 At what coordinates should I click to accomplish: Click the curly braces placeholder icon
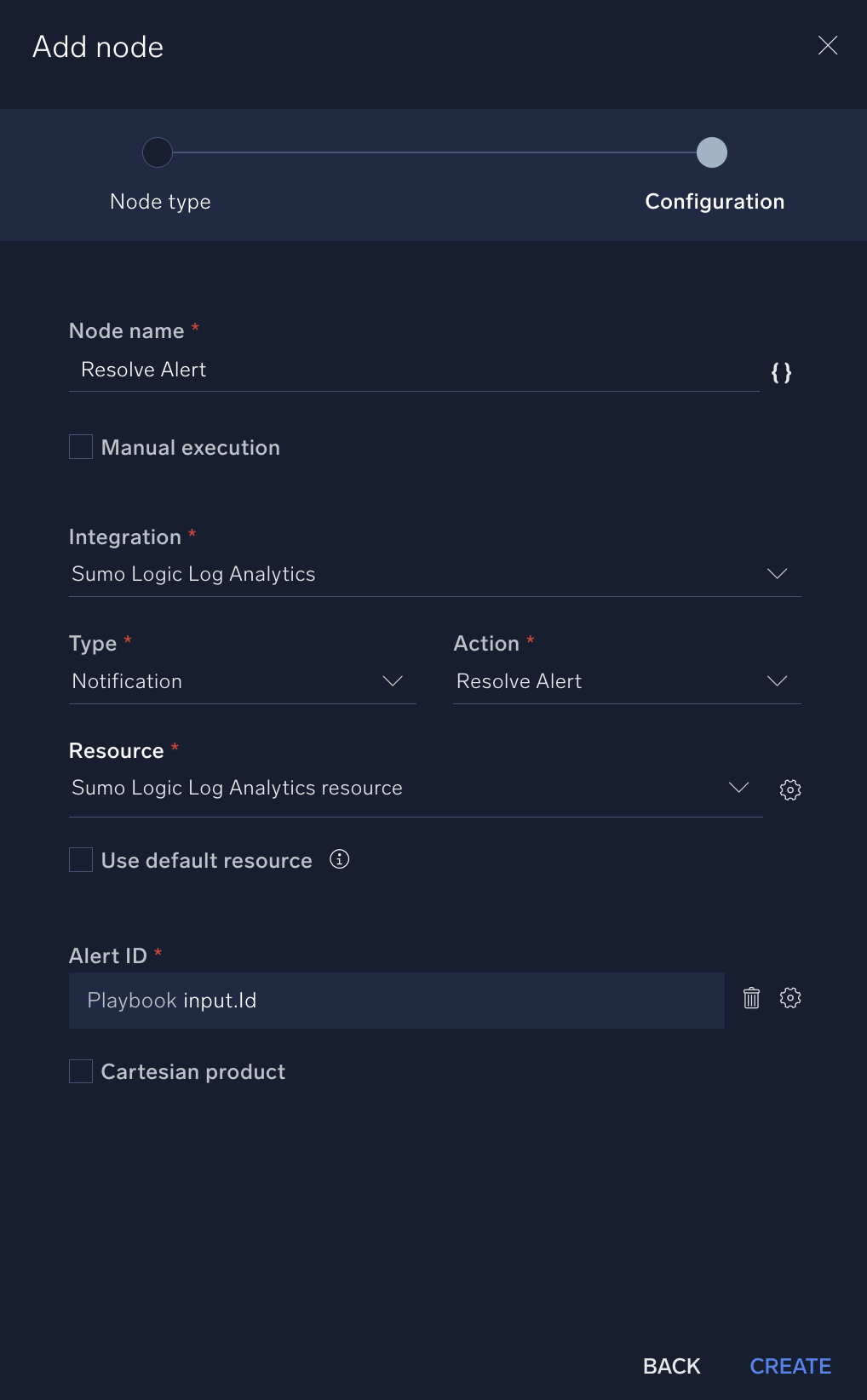(x=781, y=372)
